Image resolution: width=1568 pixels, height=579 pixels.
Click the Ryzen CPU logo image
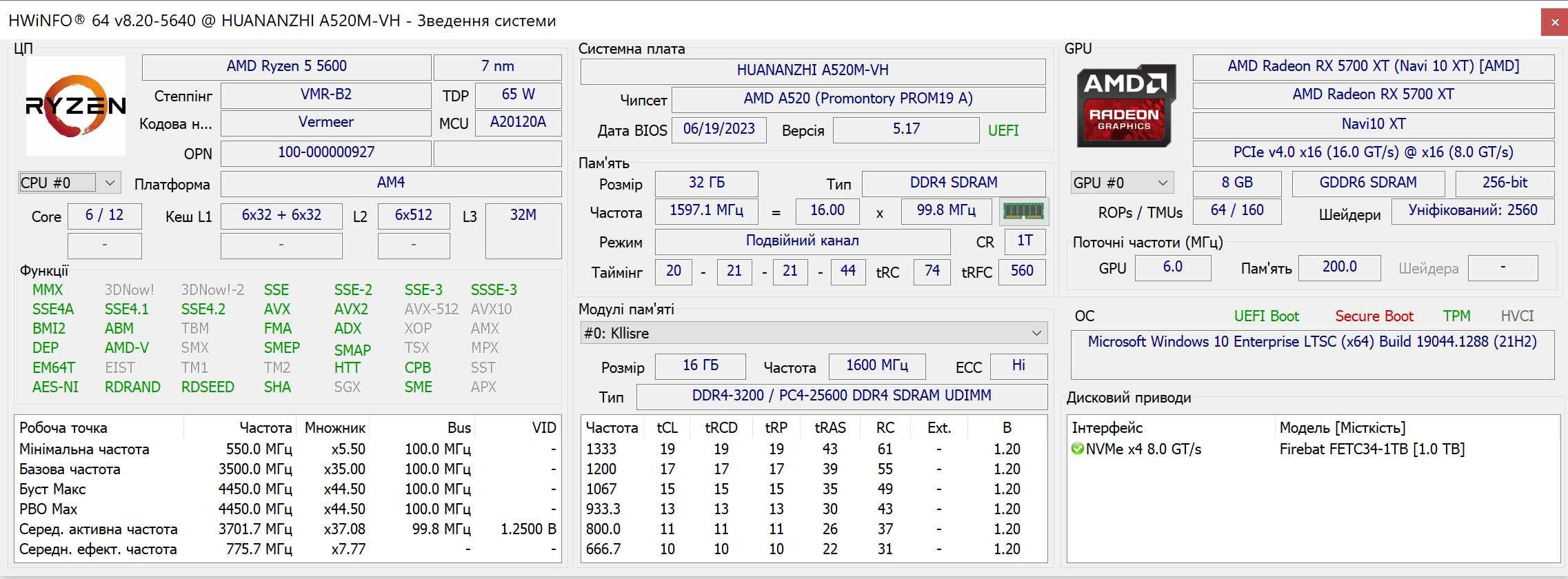coord(76,105)
